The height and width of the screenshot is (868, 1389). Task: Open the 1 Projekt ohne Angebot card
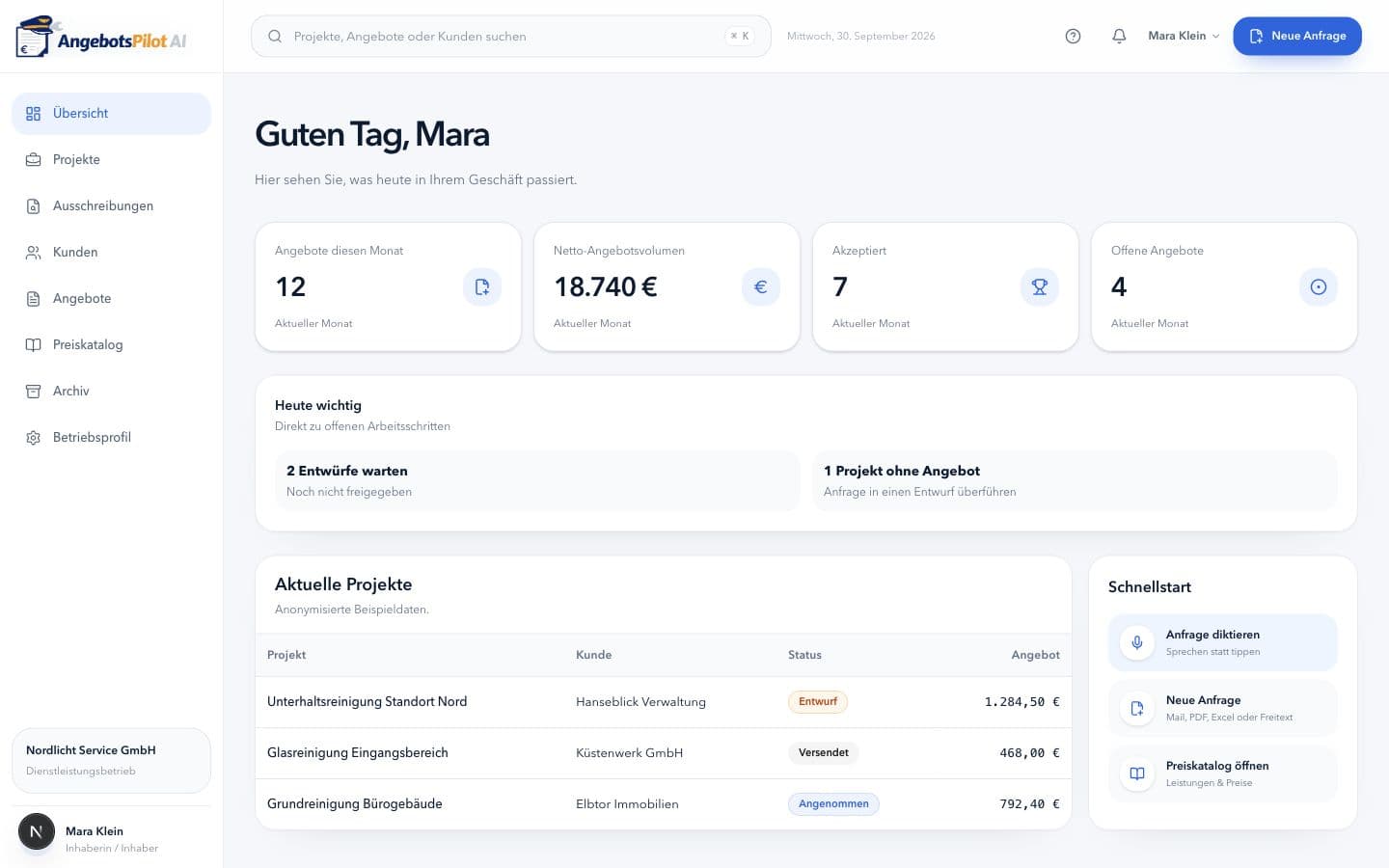(x=1075, y=480)
